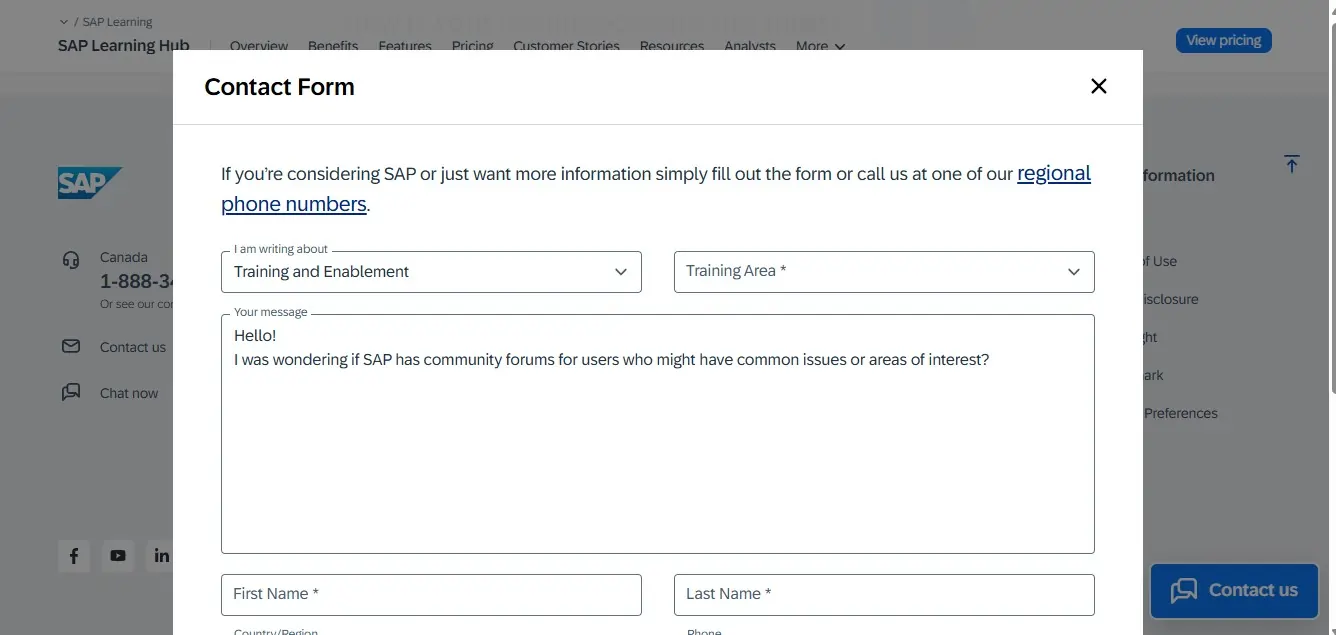
Task: Open the YouTube social icon
Action: [118, 556]
